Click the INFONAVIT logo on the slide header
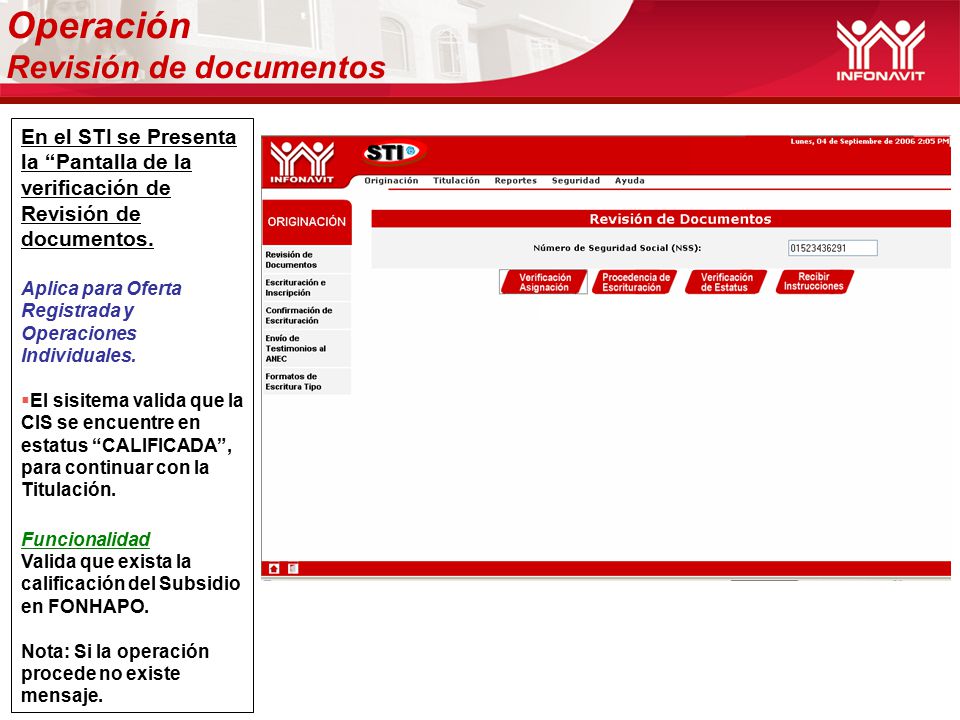Screen dimensions: 960x720 tap(880, 50)
